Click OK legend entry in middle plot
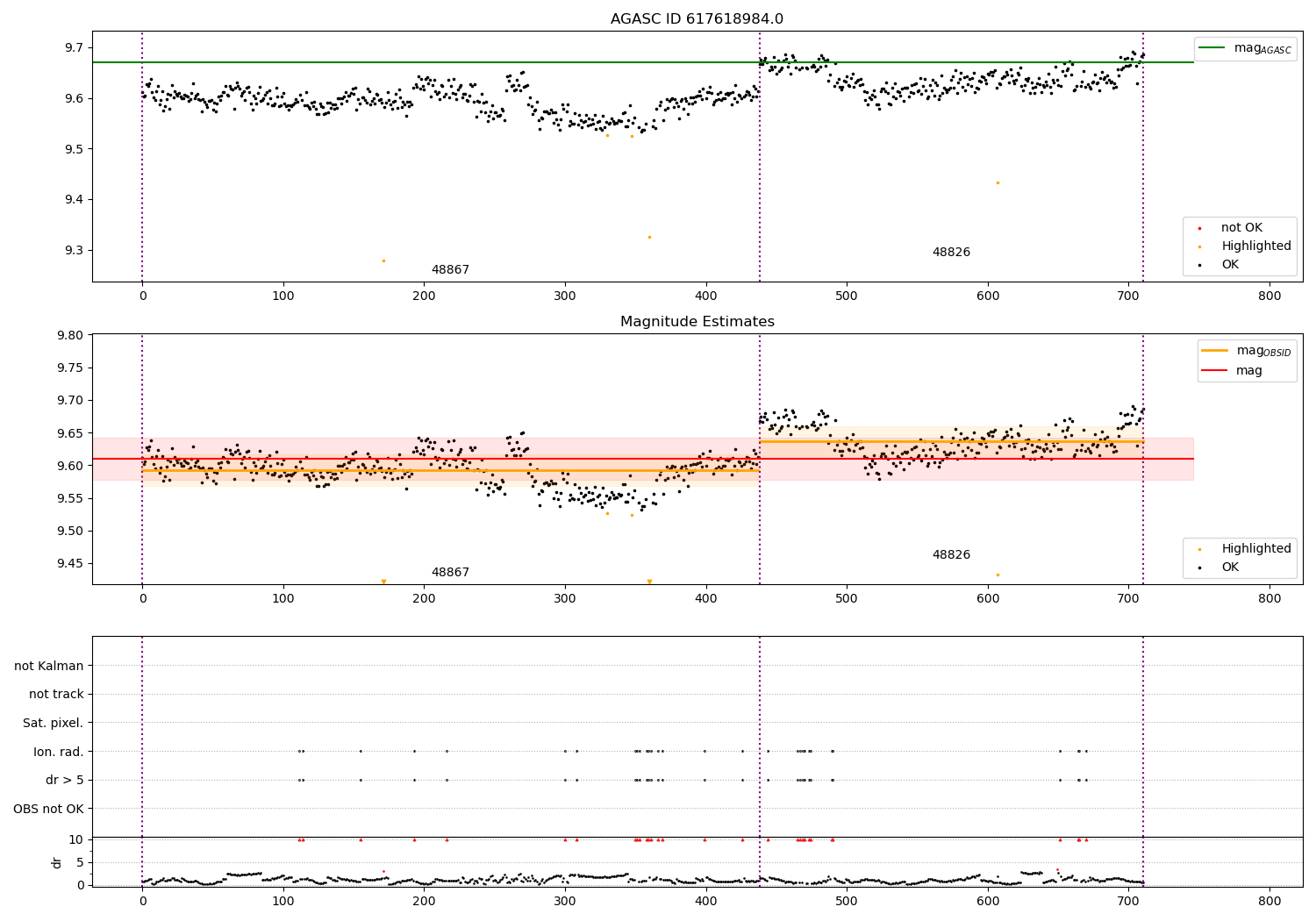The height and width of the screenshot is (921, 1316). [x=1219, y=568]
